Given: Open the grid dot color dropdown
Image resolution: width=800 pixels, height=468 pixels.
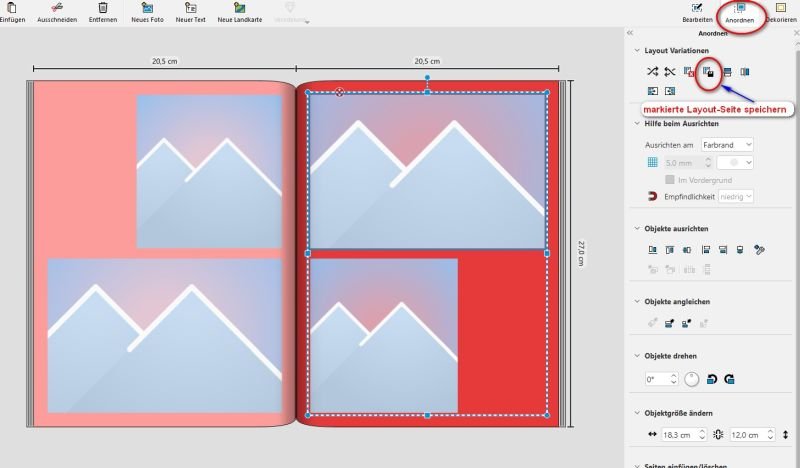Looking at the screenshot, I should click(x=735, y=162).
